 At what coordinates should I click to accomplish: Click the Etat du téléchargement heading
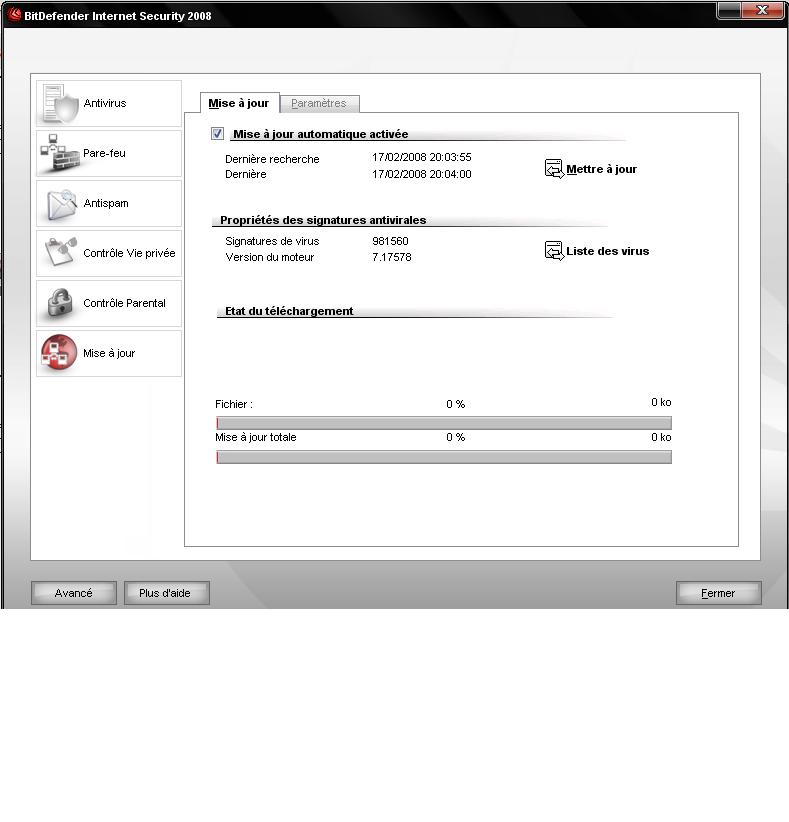coord(289,311)
